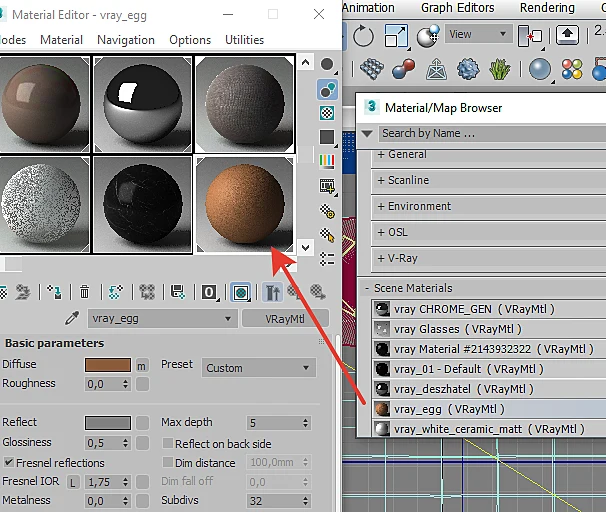
Task: Click the Make Preview filmstrip icon
Action: (x=327, y=186)
